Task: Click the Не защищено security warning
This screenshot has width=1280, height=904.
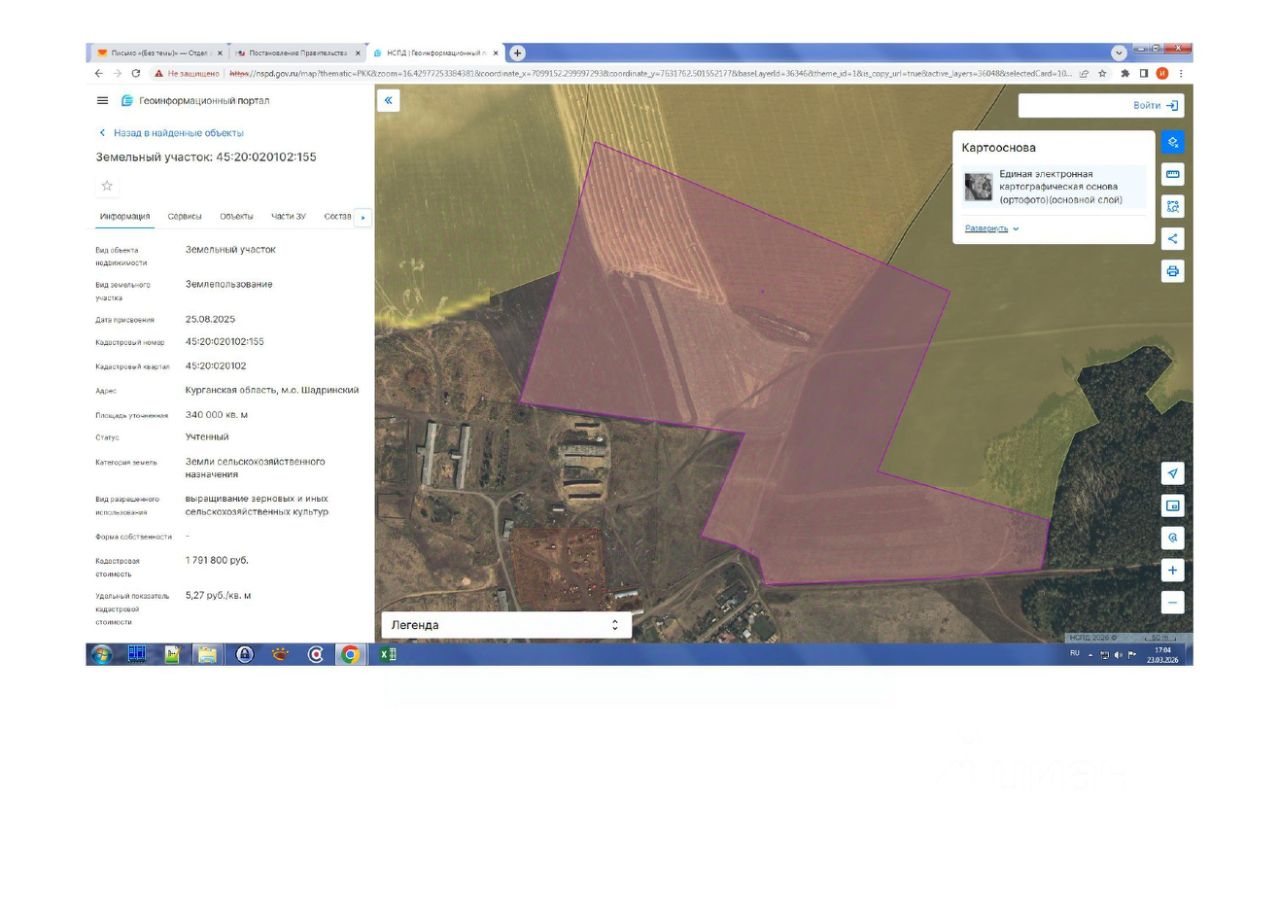Action: [186, 73]
